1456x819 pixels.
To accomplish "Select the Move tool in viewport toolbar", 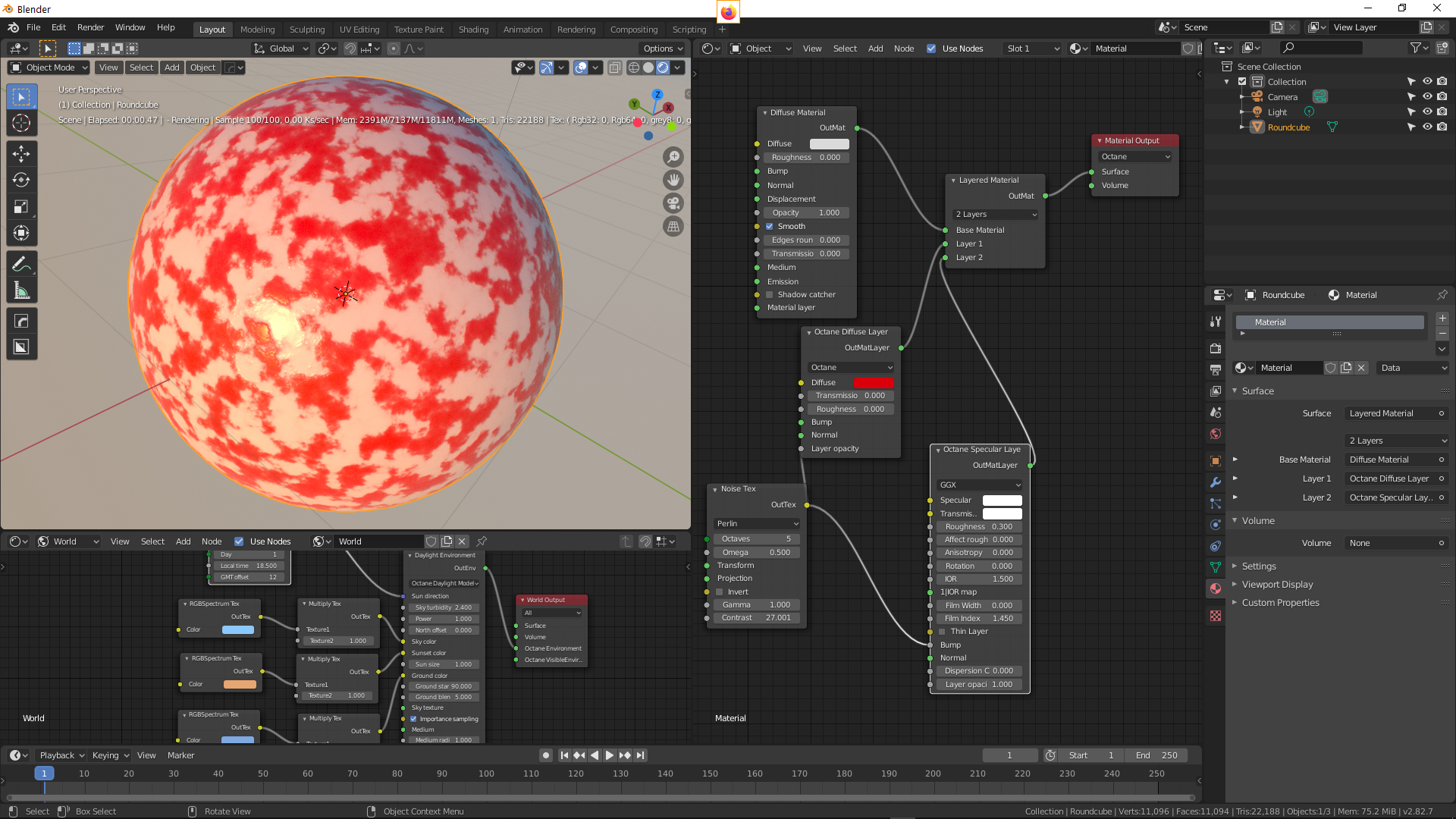I will click(21, 153).
